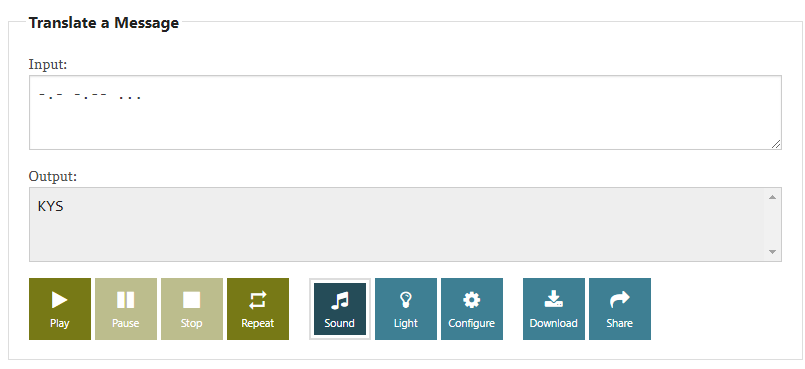Screen dimensions: 805x369
Task: Click inside the Input text area
Action: click(405, 112)
